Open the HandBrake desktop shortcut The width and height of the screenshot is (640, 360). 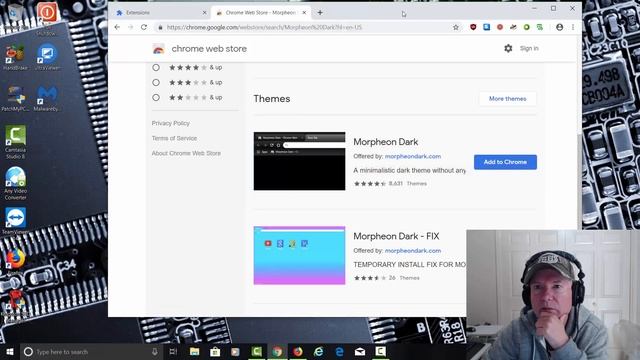click(15, 58)
